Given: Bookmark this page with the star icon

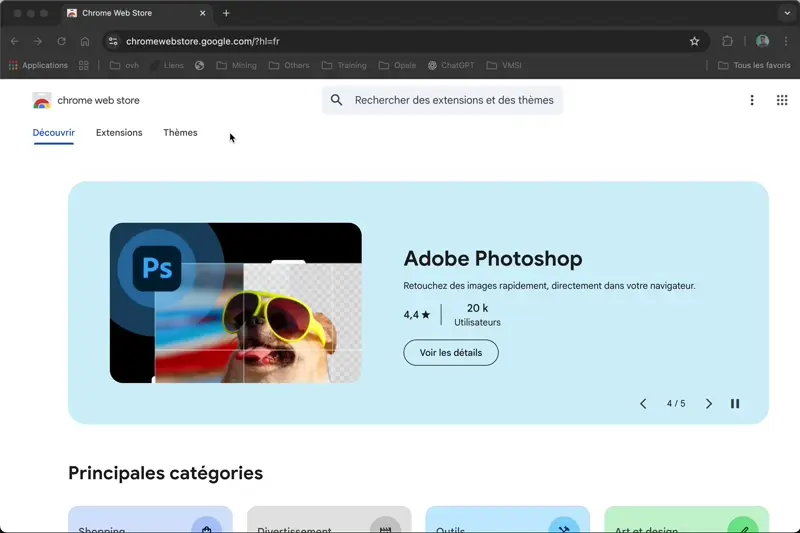Looking at the screenshot, I should click(694, 41).
